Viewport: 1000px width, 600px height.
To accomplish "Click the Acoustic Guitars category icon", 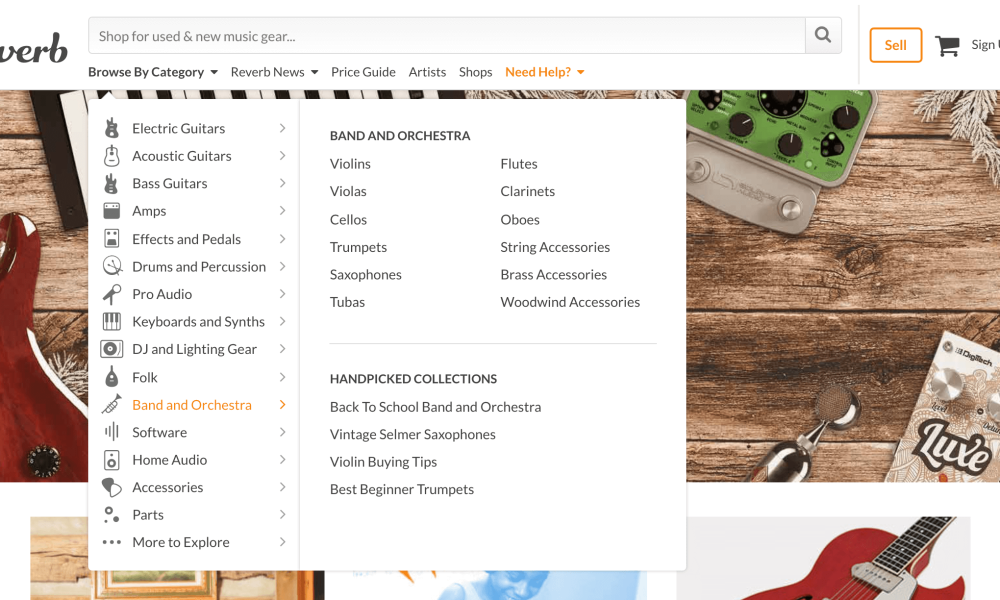I will (x=112, y=156).
